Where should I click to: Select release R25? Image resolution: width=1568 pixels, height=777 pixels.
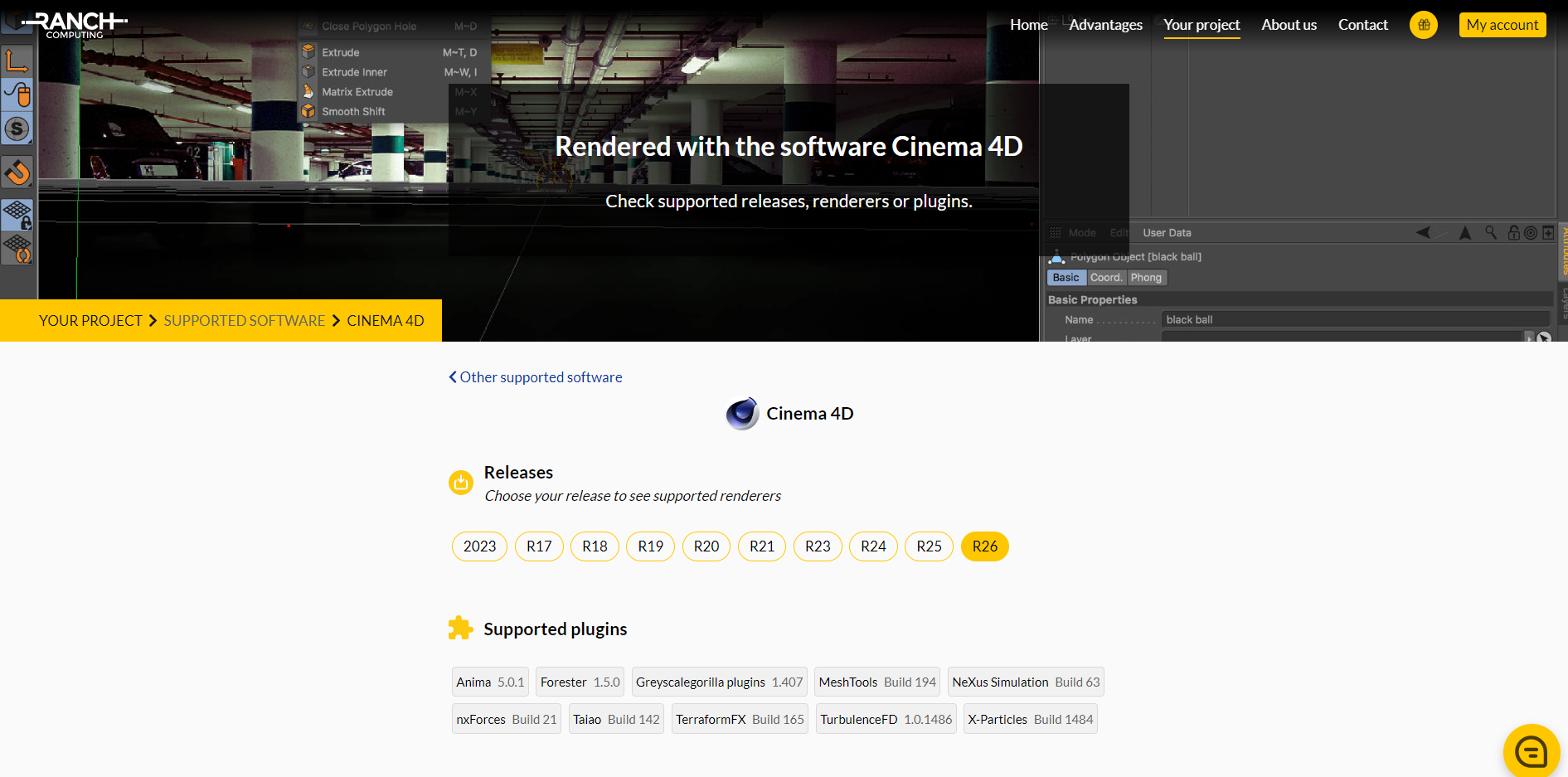(929, 546)
